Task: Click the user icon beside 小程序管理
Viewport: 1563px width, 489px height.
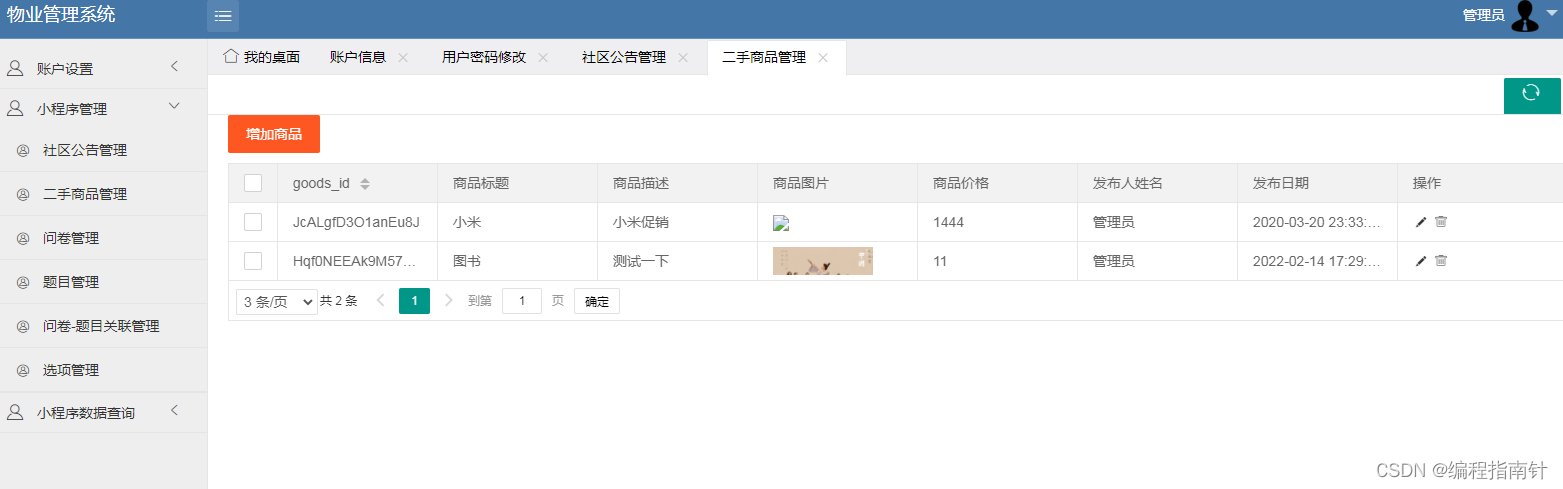Action: pyautogui.click(x=15, y=109)
